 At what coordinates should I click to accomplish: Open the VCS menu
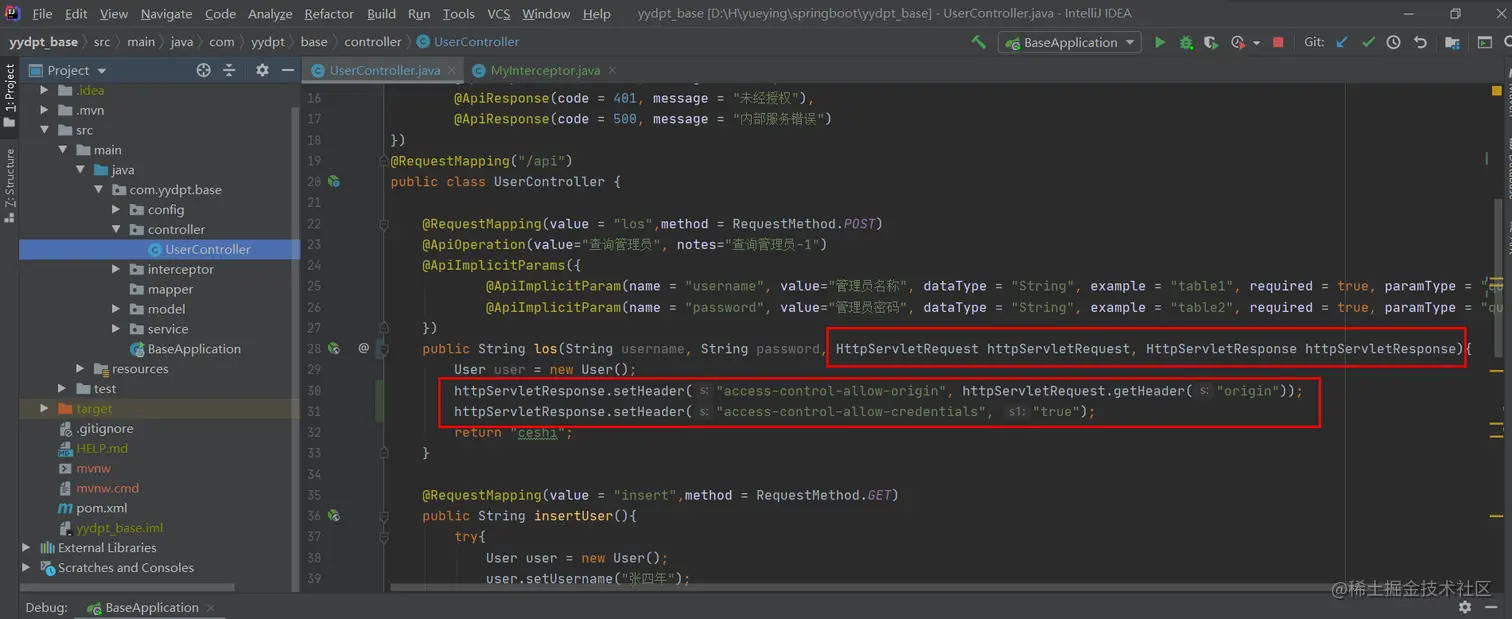pos(499,14)
